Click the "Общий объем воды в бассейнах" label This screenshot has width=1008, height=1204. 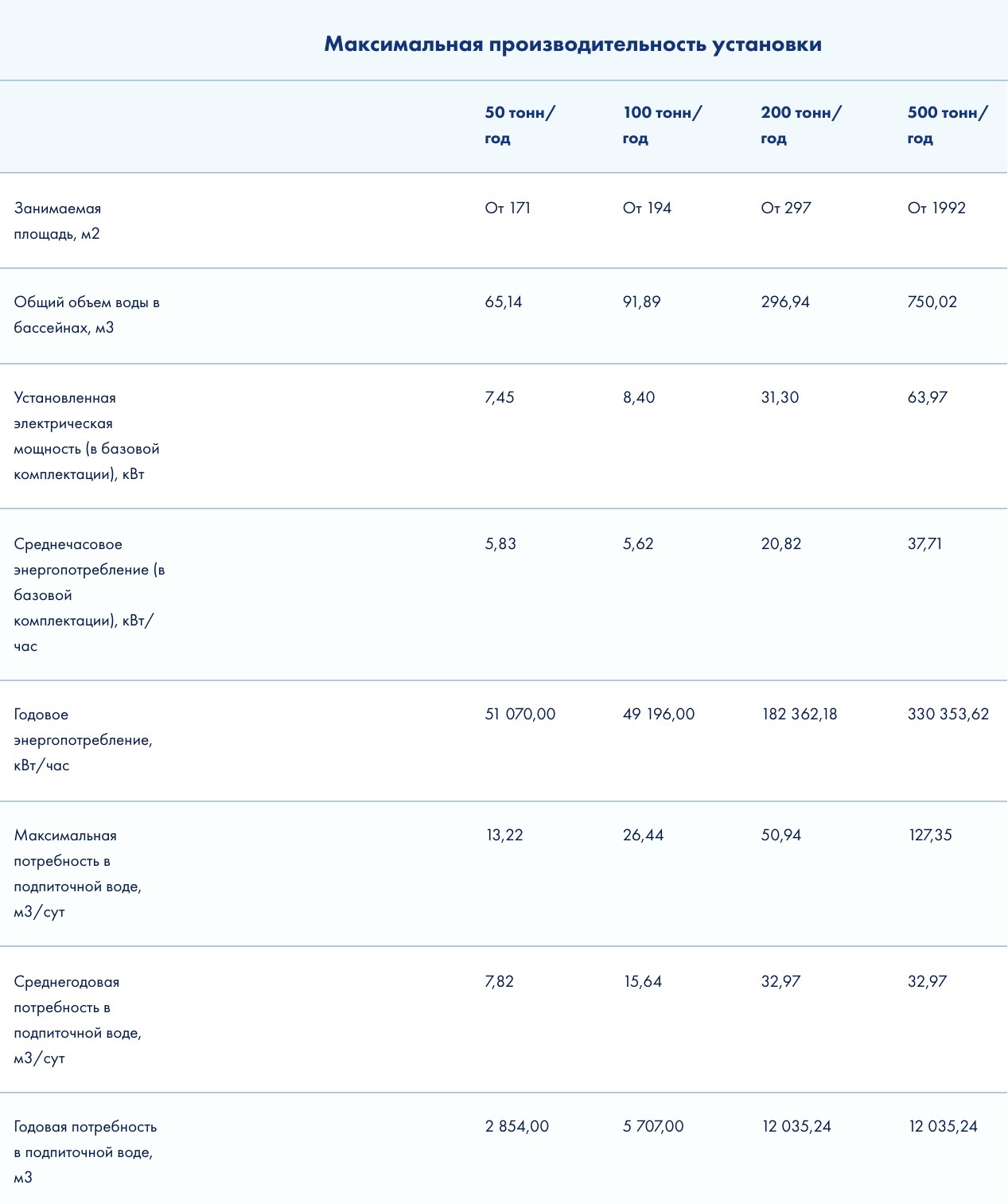pos(87,315)
